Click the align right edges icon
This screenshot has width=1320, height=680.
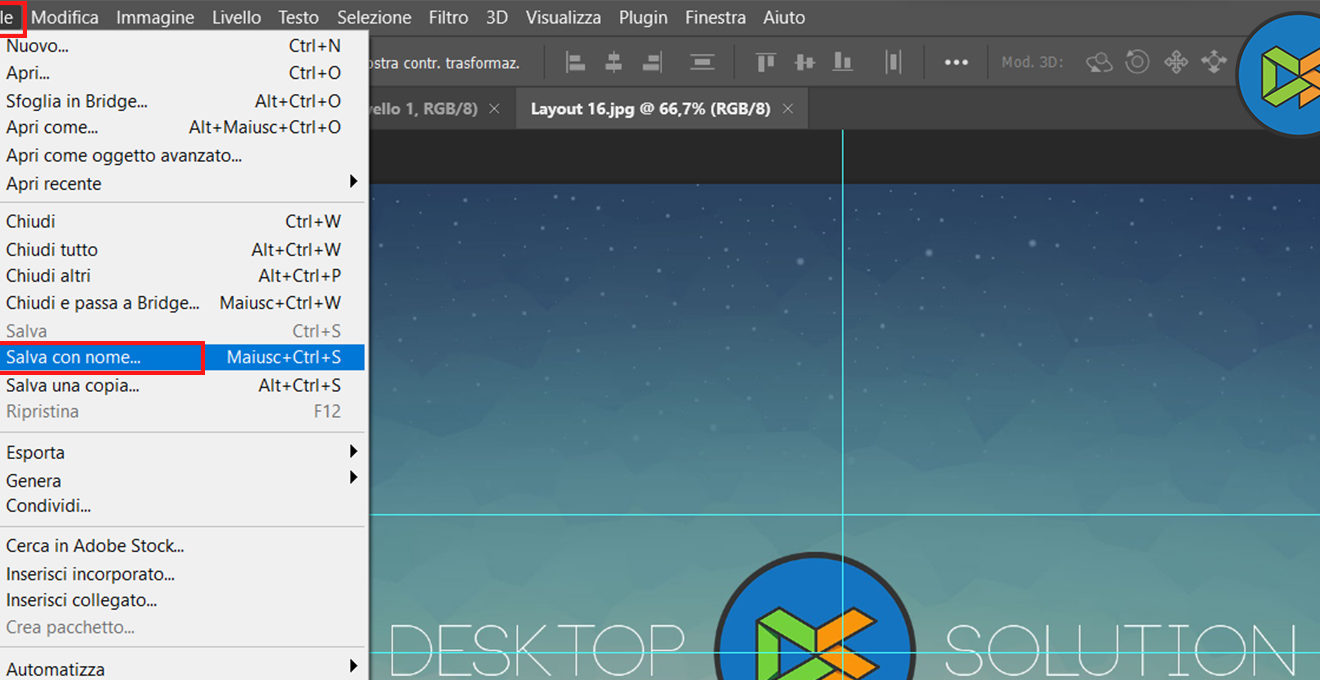[x=652, y=62]
